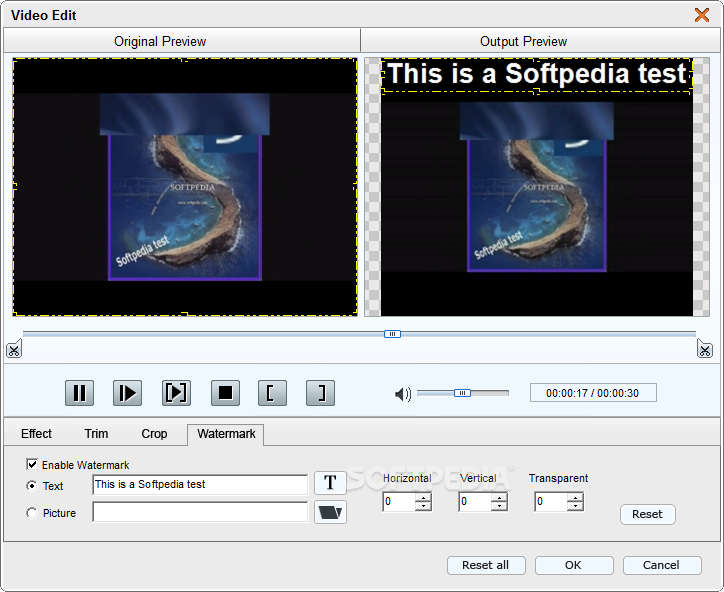724x592 pixels.
Task: Click the Output Preview header
Action: (523, 42)
